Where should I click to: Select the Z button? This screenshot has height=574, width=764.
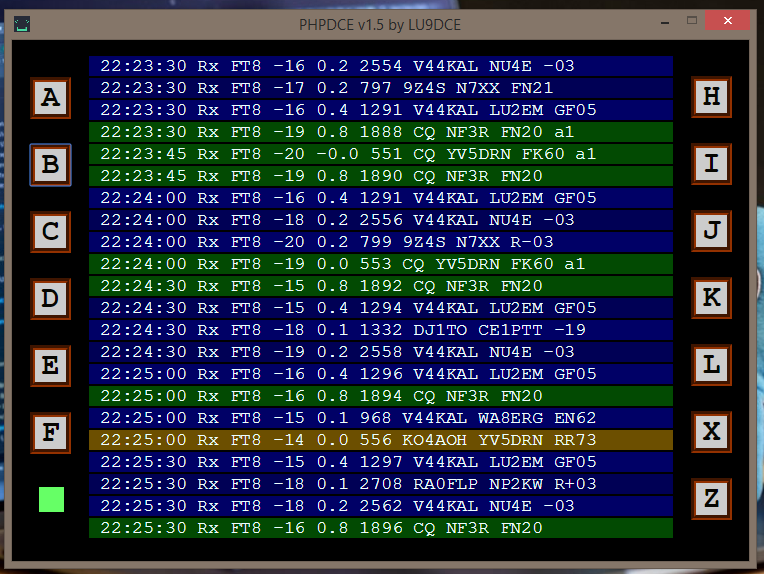point(711,498)
